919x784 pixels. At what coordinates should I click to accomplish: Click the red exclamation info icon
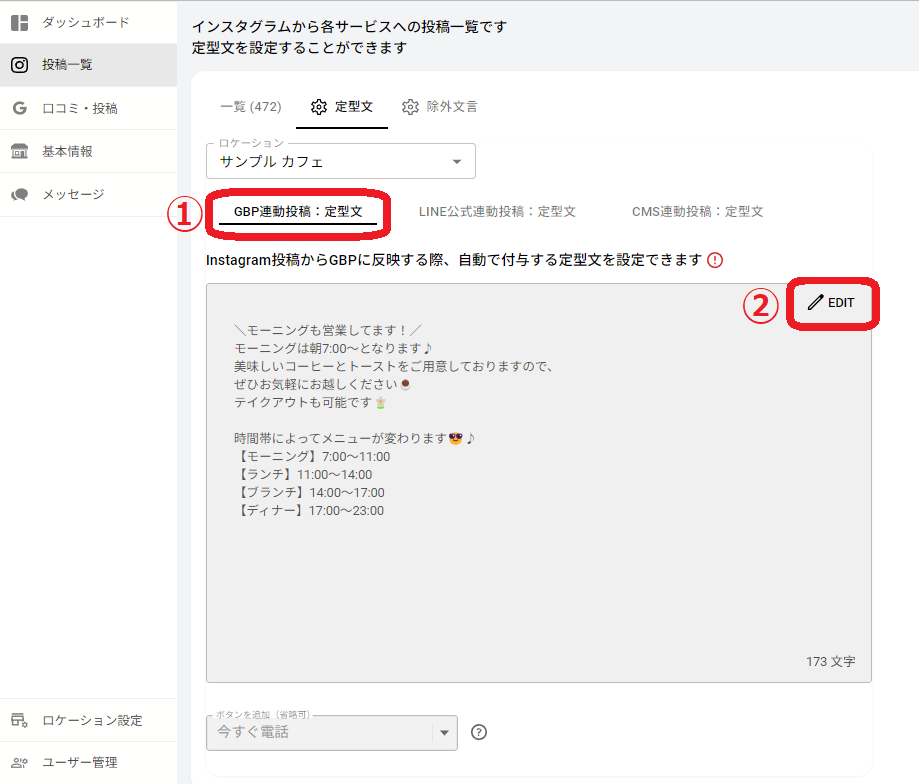(x=714, y=260)
